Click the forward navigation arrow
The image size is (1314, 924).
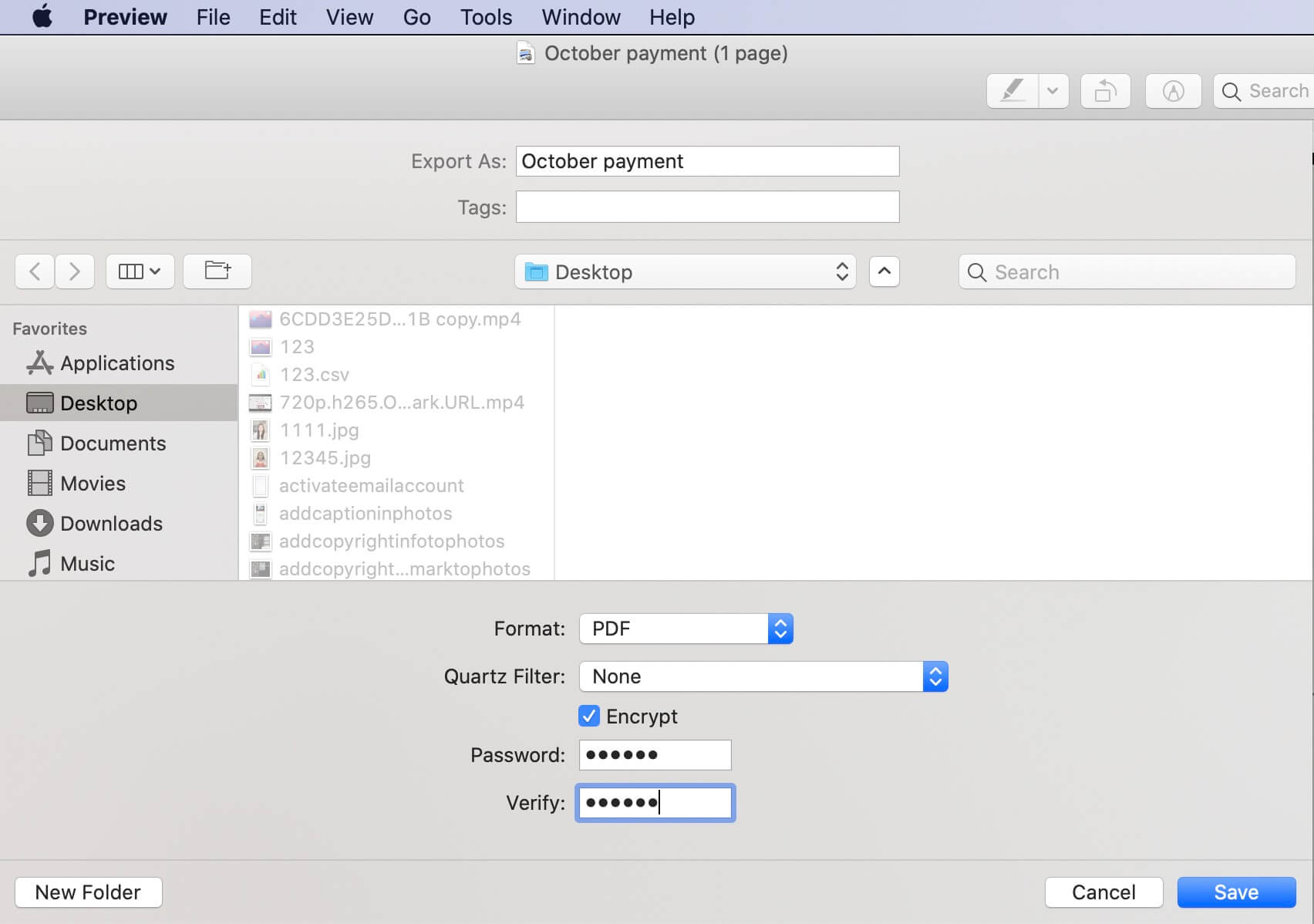pos(75,271)
